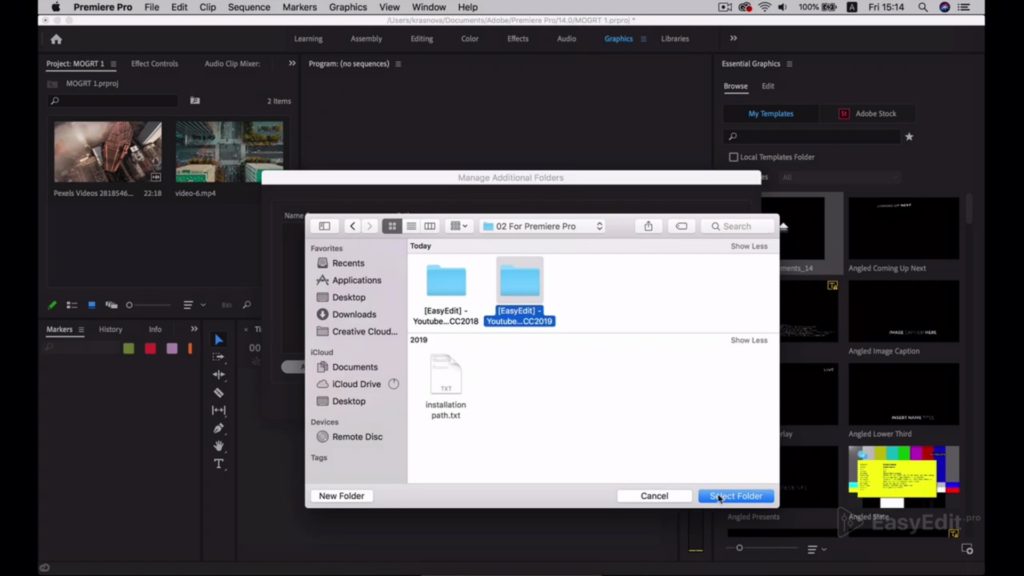The width and height of the screenshot is (1024, 576).
Task: Create a New Folder in dialog
Action: pyautogui.click(x=342, y=496)
